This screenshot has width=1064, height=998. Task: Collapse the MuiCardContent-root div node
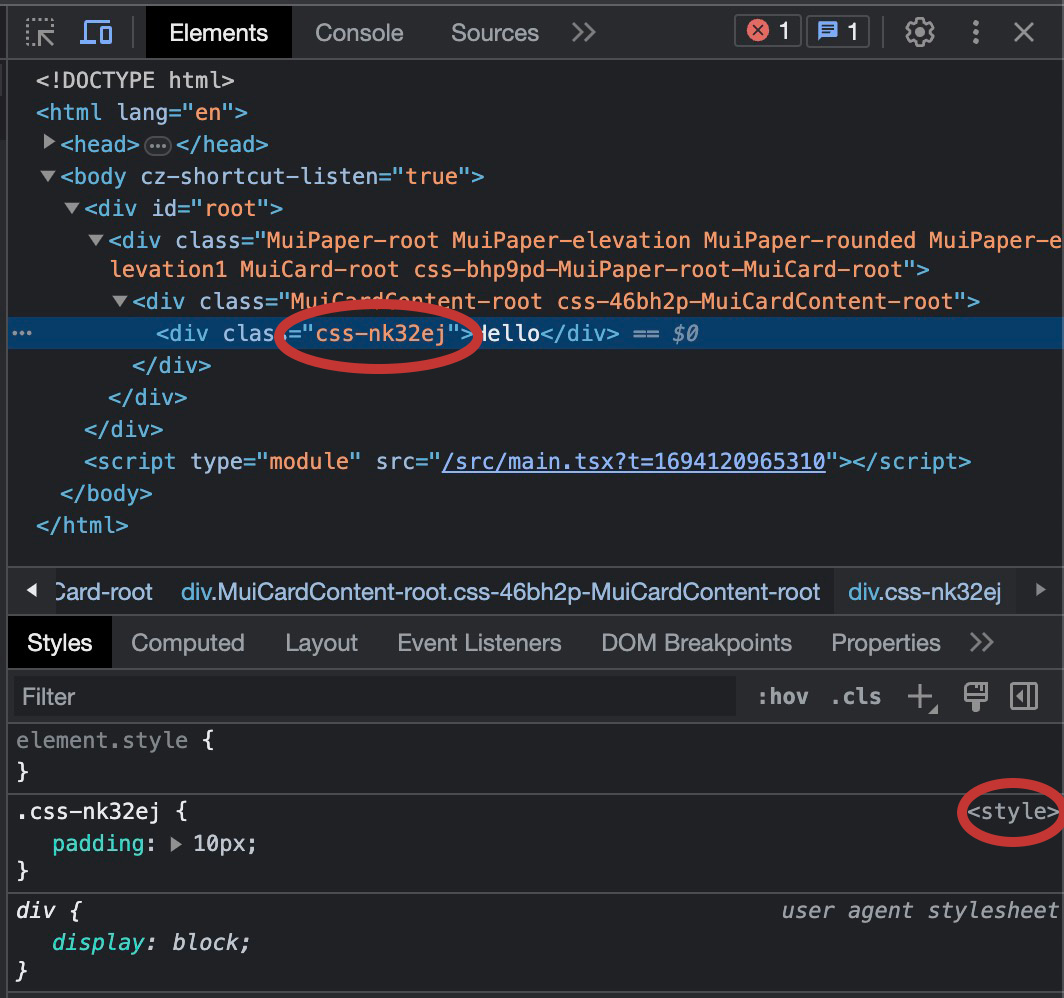pos(119,301)
